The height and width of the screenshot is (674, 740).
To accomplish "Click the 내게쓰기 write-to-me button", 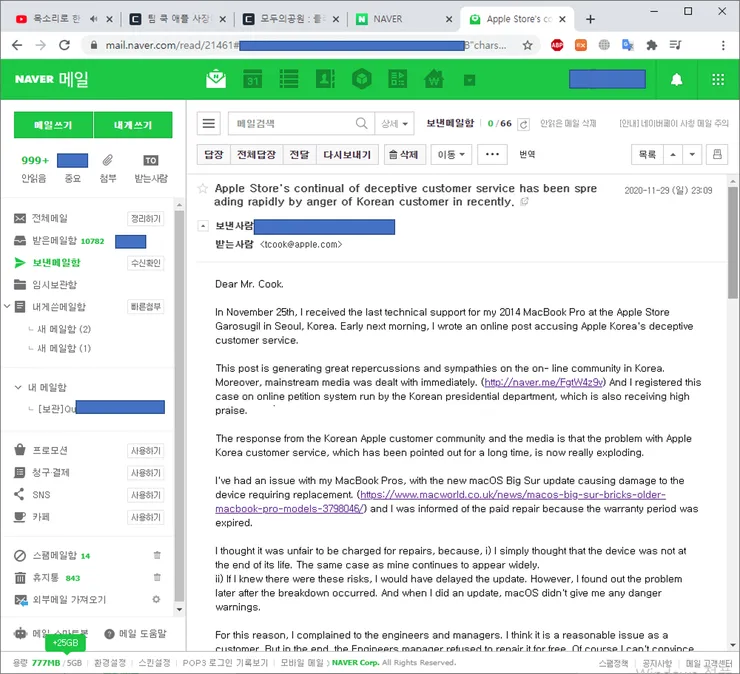I will click(133, 125).
